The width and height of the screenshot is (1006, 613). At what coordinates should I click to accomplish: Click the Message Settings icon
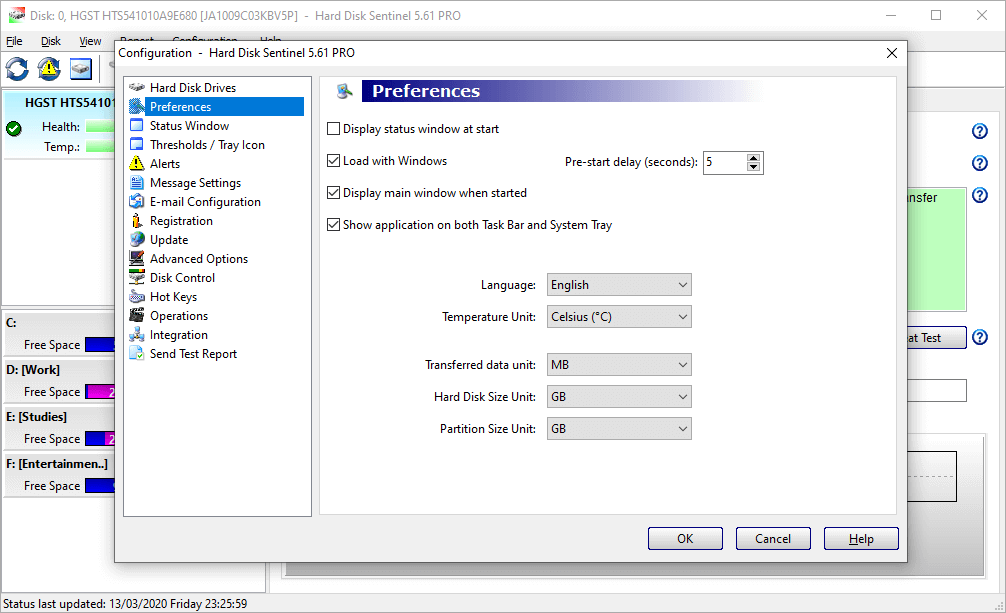pyautogui.click(x=137, y=182)
